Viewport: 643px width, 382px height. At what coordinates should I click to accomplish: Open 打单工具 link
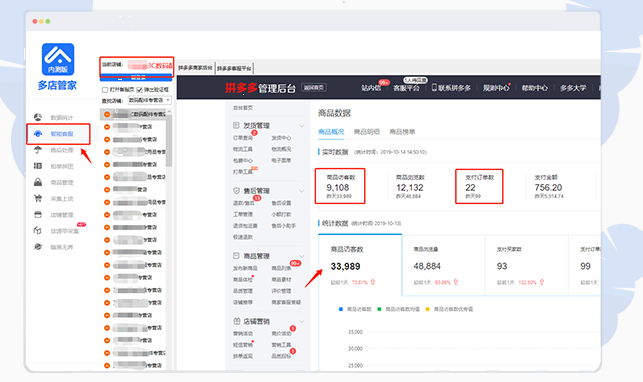[243, 172]
